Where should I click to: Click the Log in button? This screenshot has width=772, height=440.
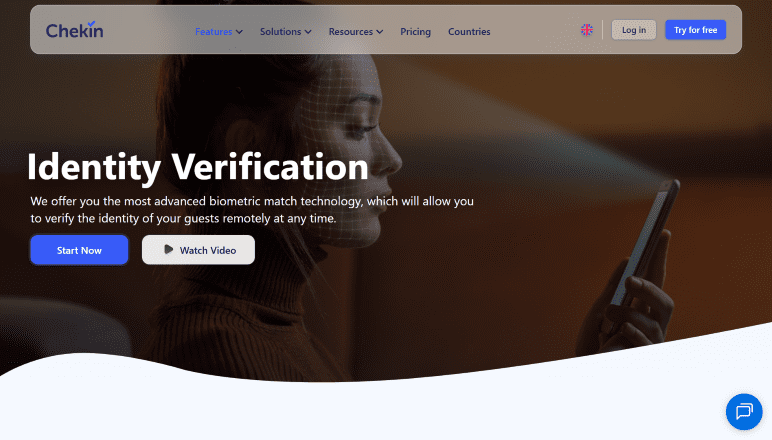point(634,30)
